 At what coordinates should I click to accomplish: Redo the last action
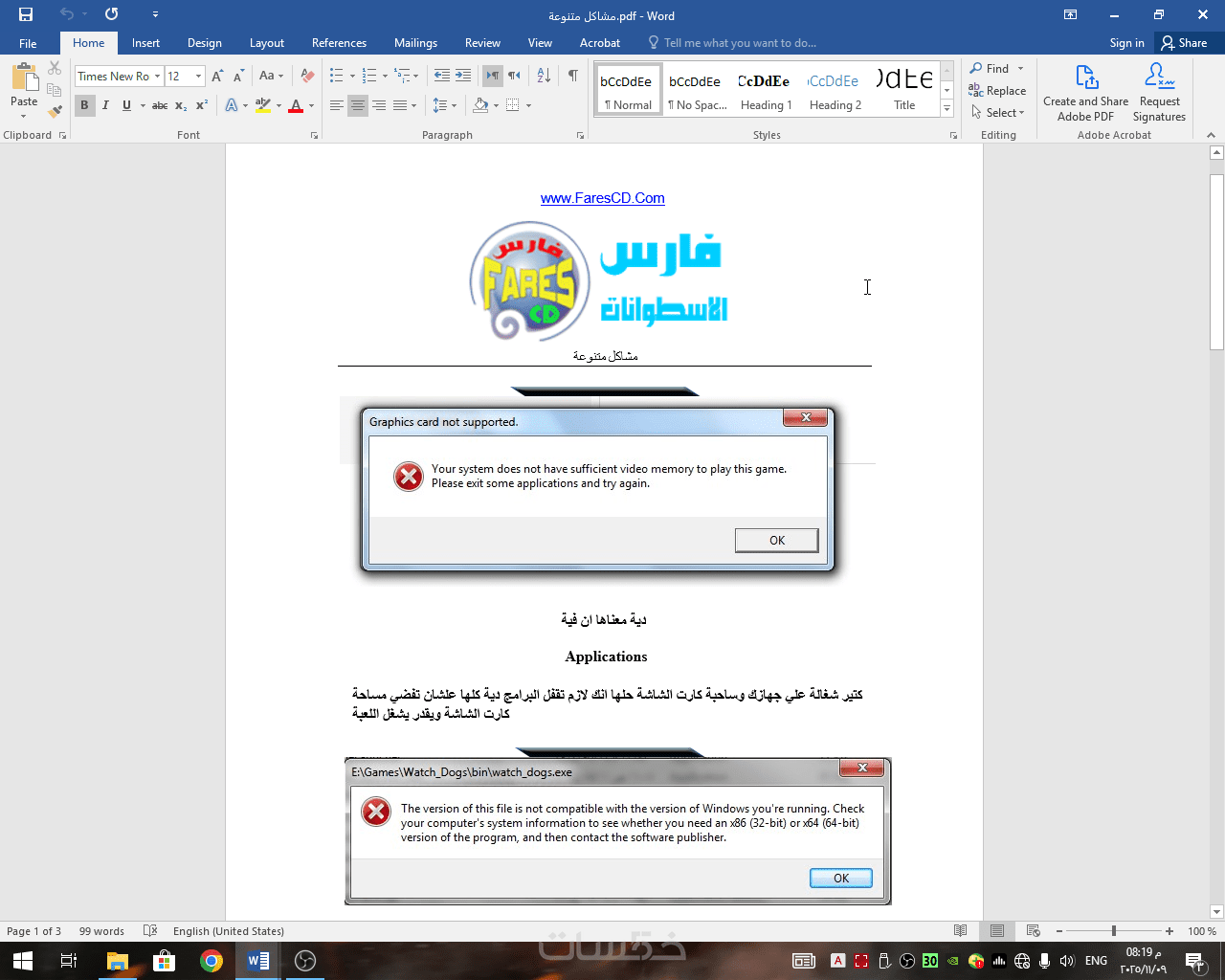[112, 14]
